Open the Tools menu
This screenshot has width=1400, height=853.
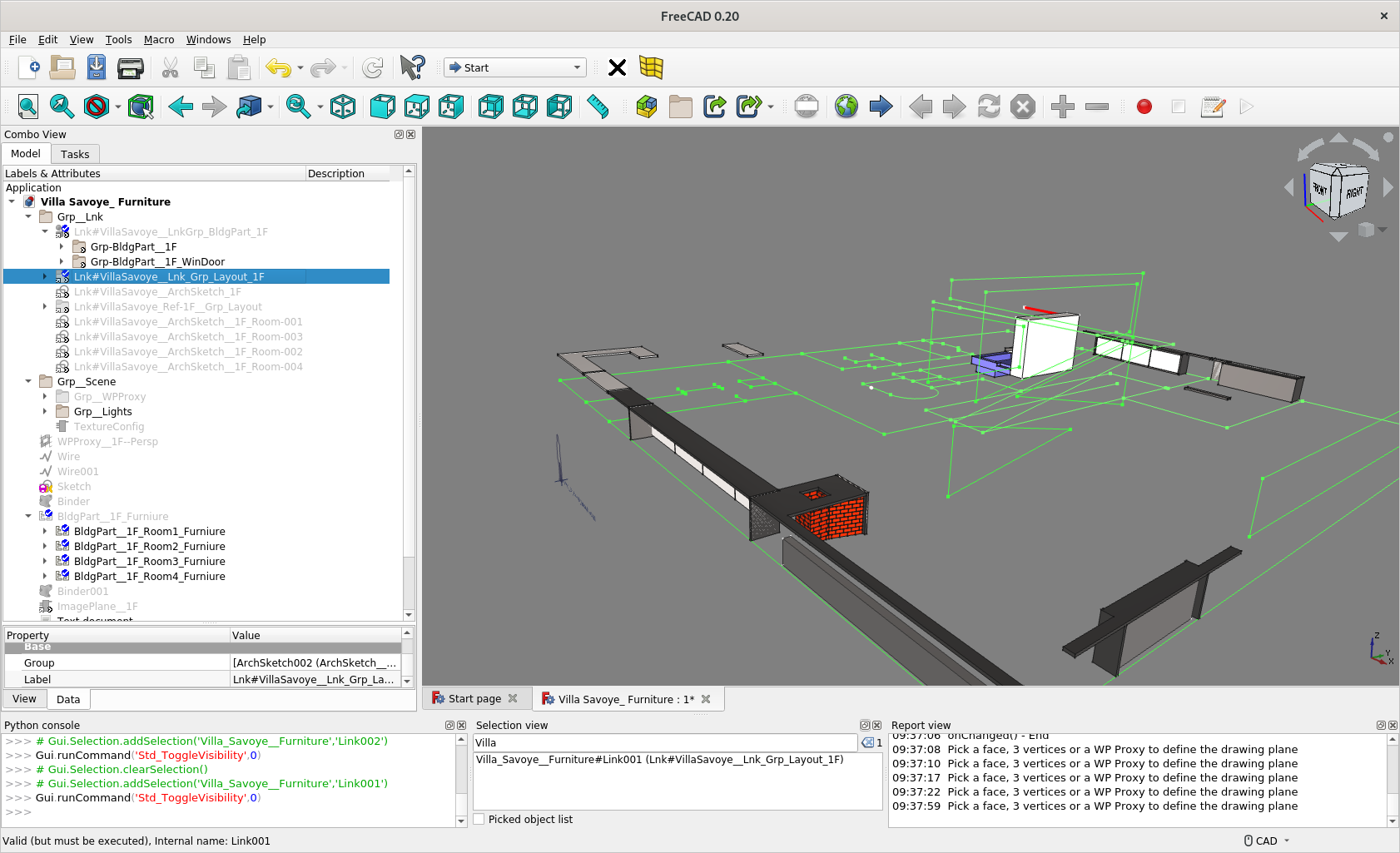point(118,39)
